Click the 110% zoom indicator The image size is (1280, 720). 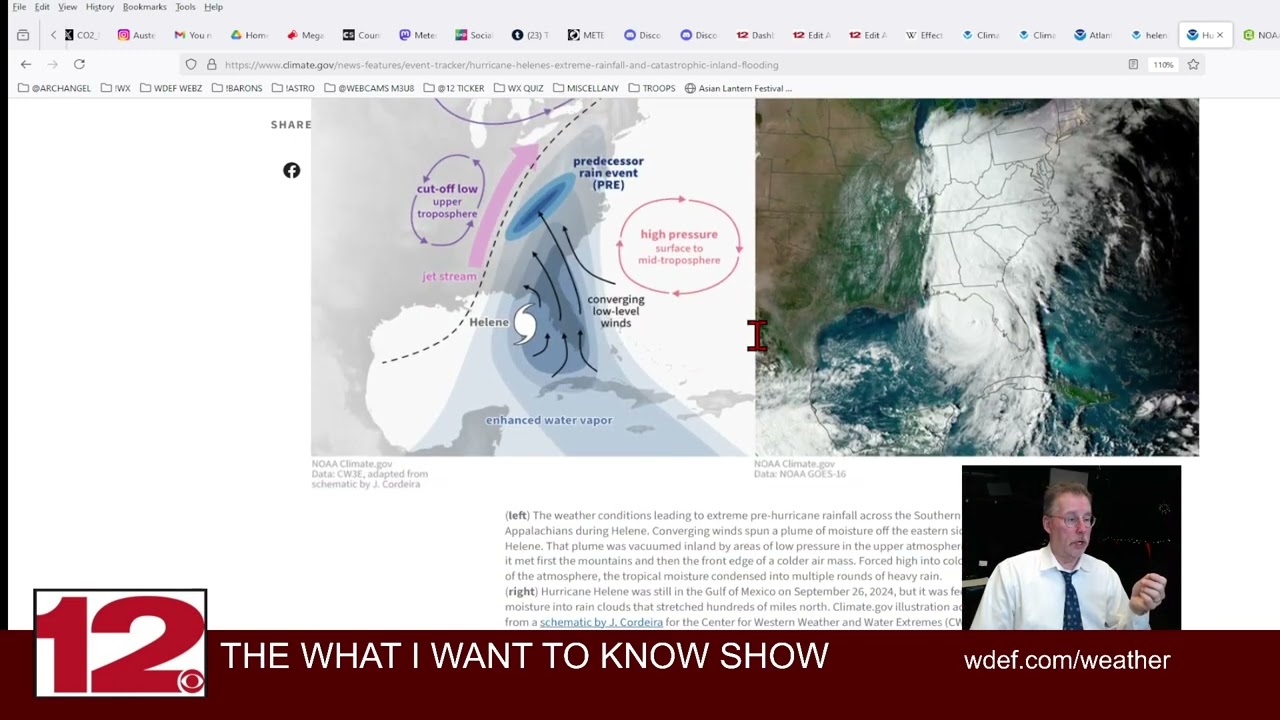pos(1163,64)
